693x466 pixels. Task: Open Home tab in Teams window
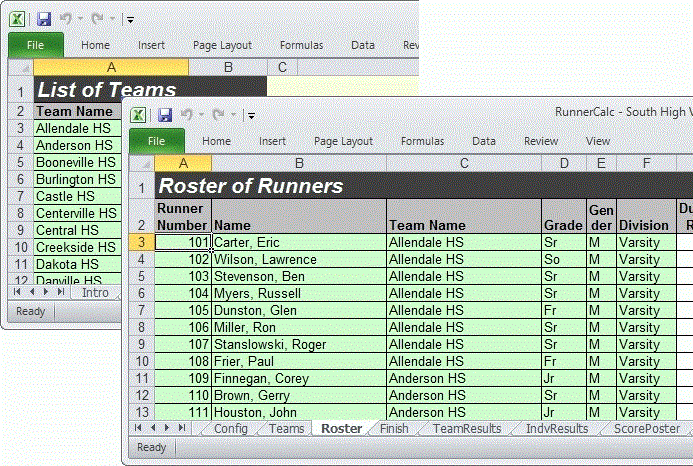point(95,45)
